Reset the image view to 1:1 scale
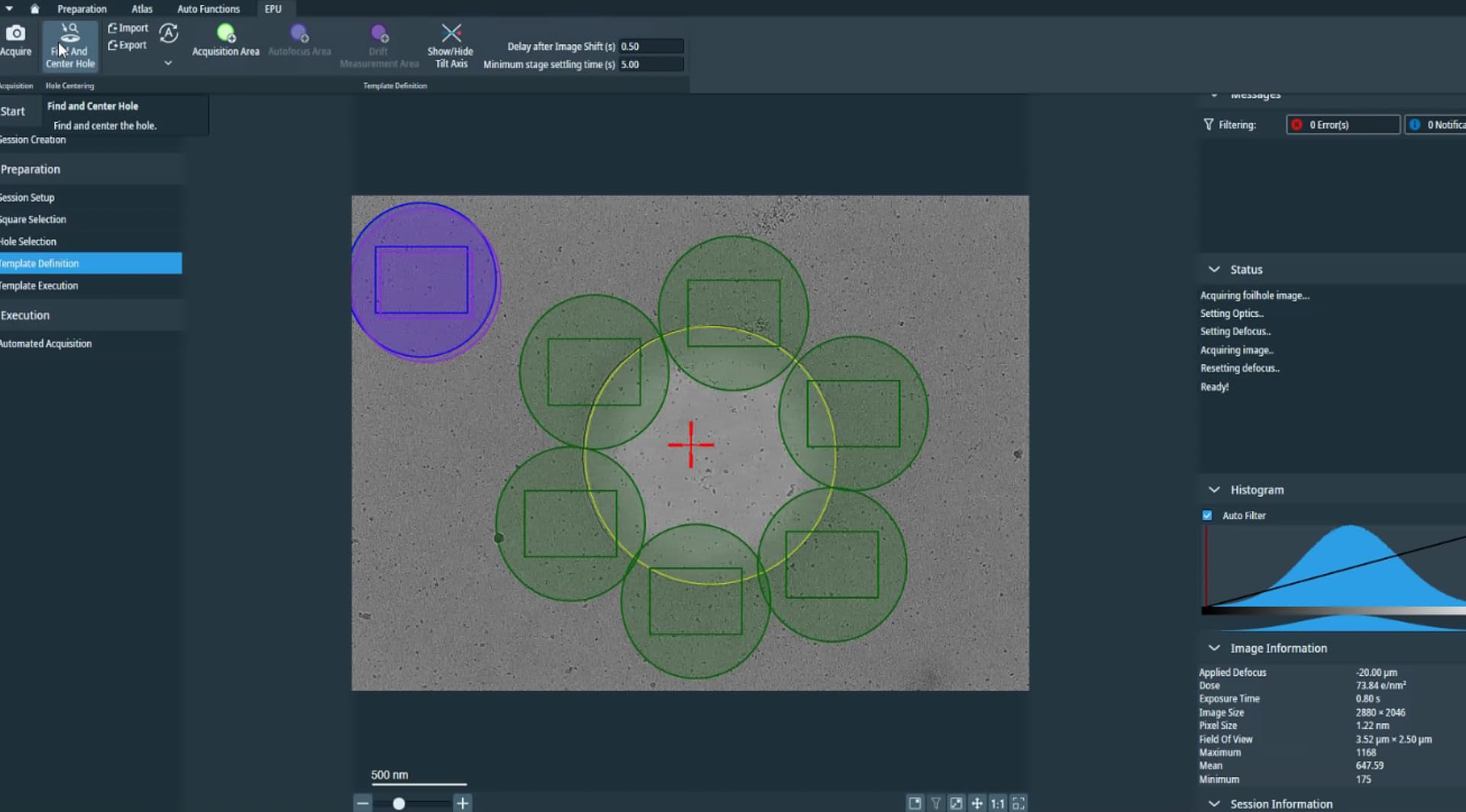Image resolution: width=1466 pixels, height=812 pixels. [997, 803]
